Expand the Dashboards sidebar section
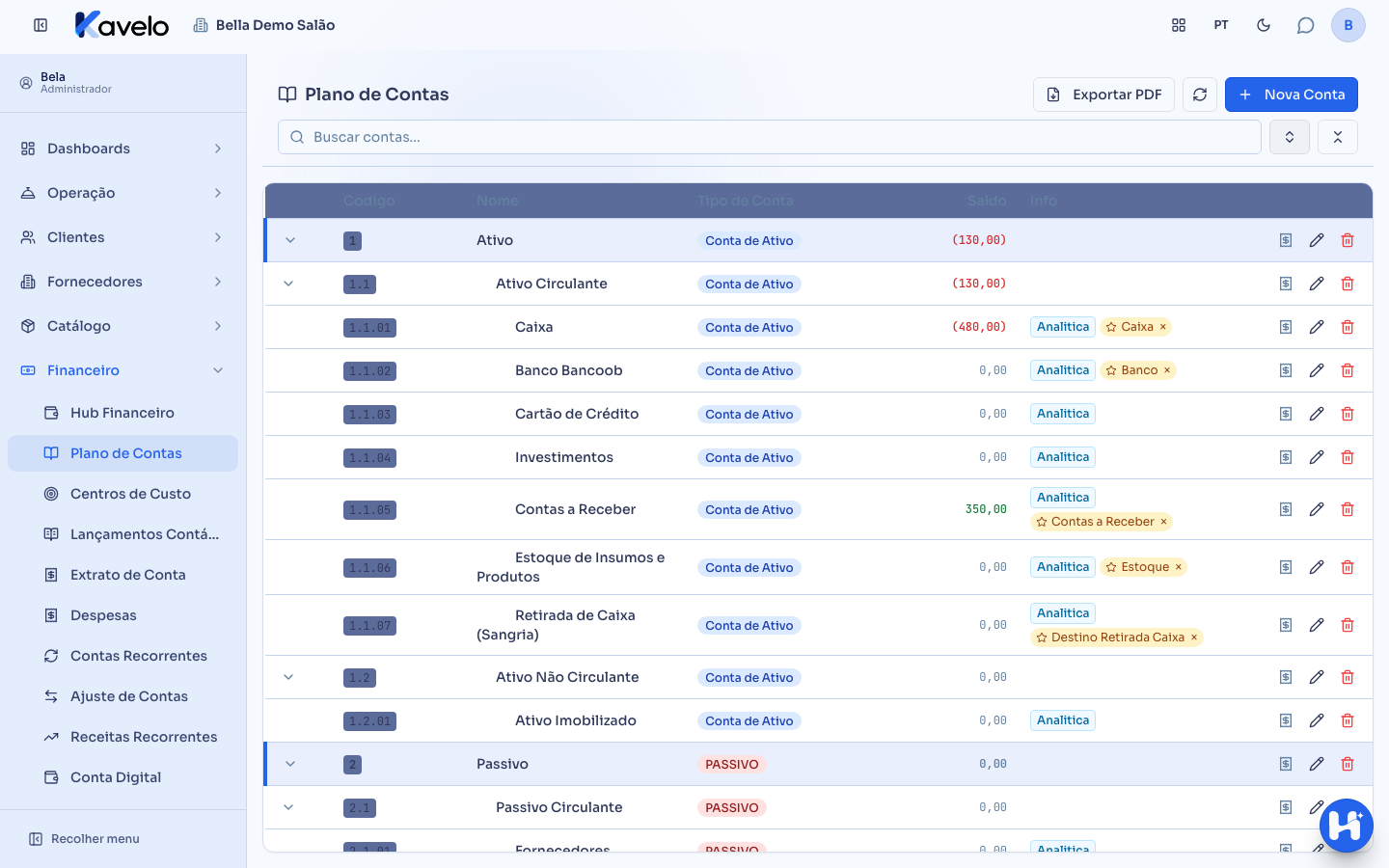 pos(123,149)
